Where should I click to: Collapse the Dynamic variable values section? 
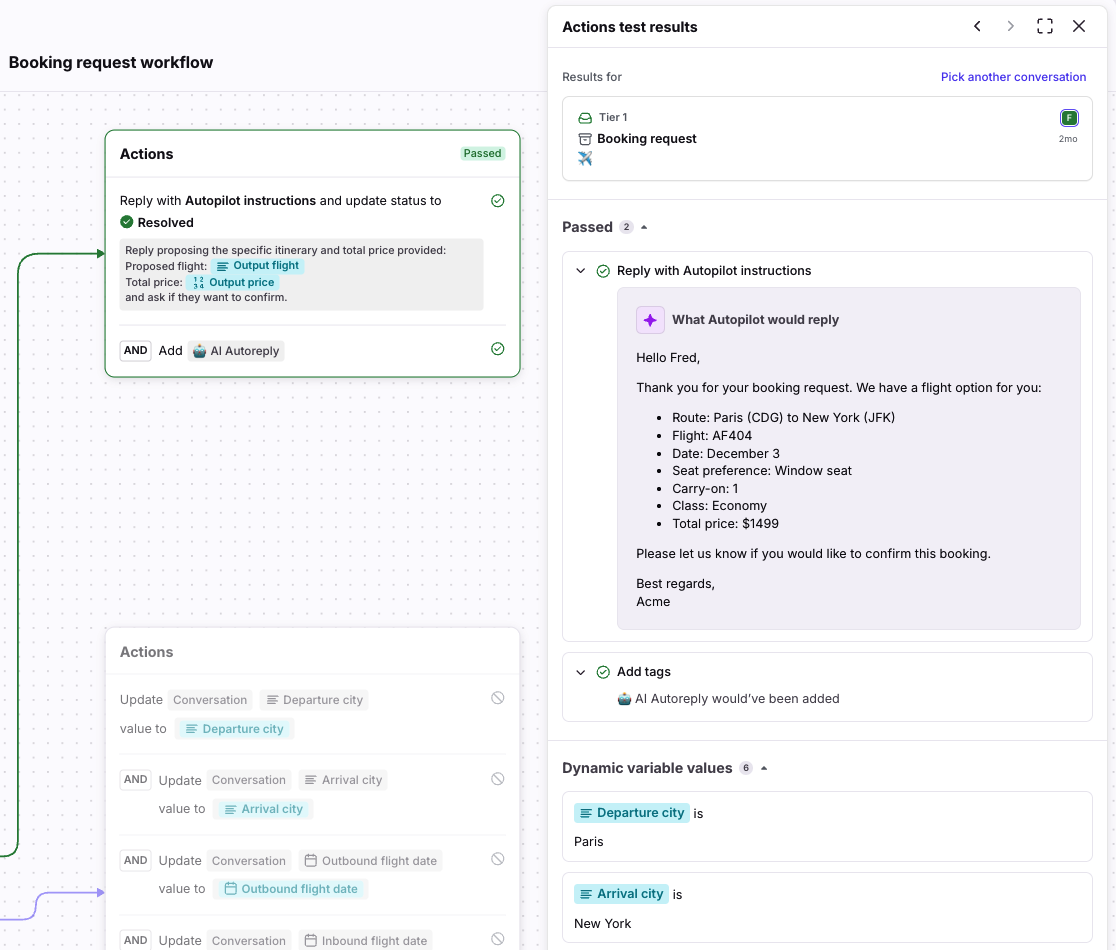pos(764,768)
